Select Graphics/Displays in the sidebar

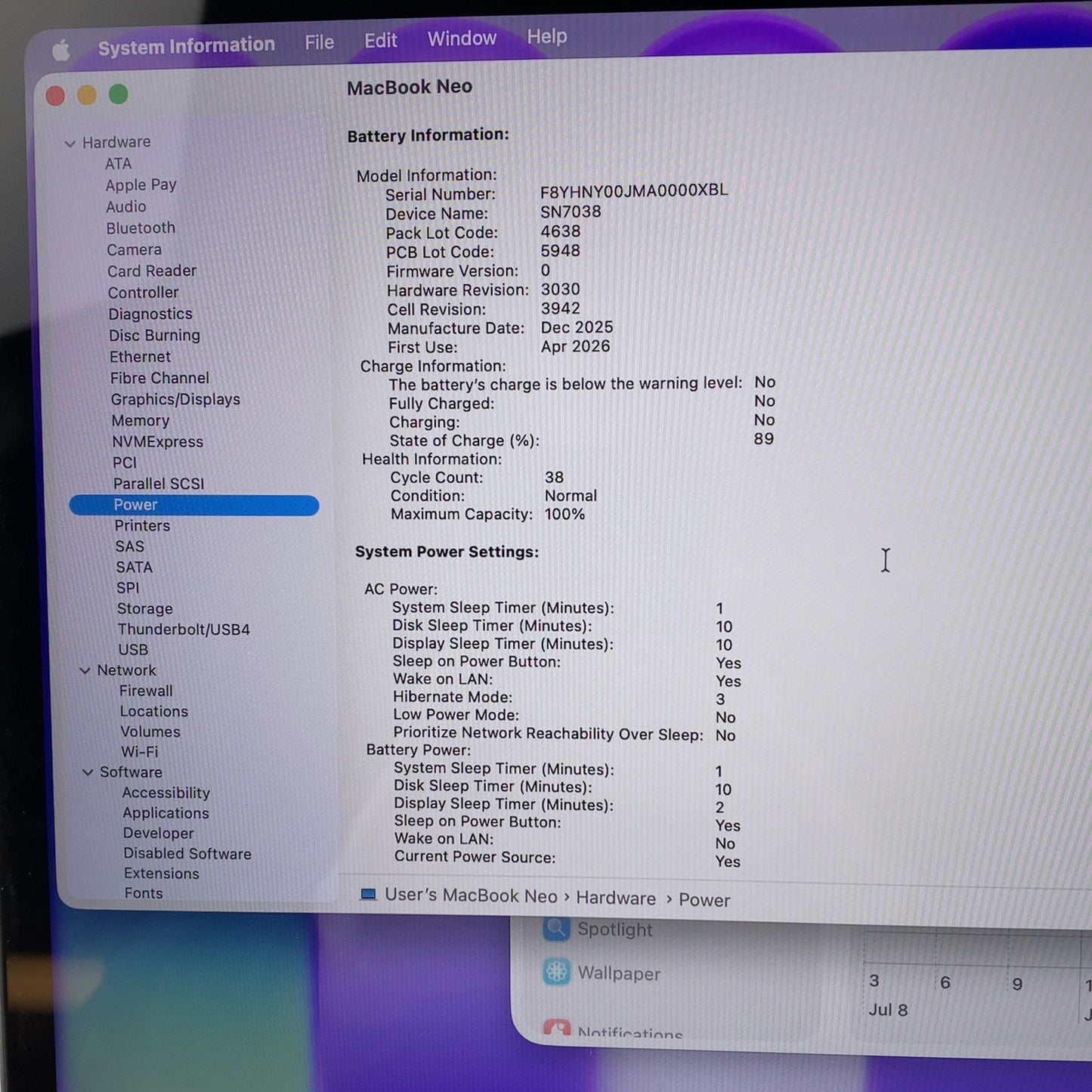coord(176,399)
